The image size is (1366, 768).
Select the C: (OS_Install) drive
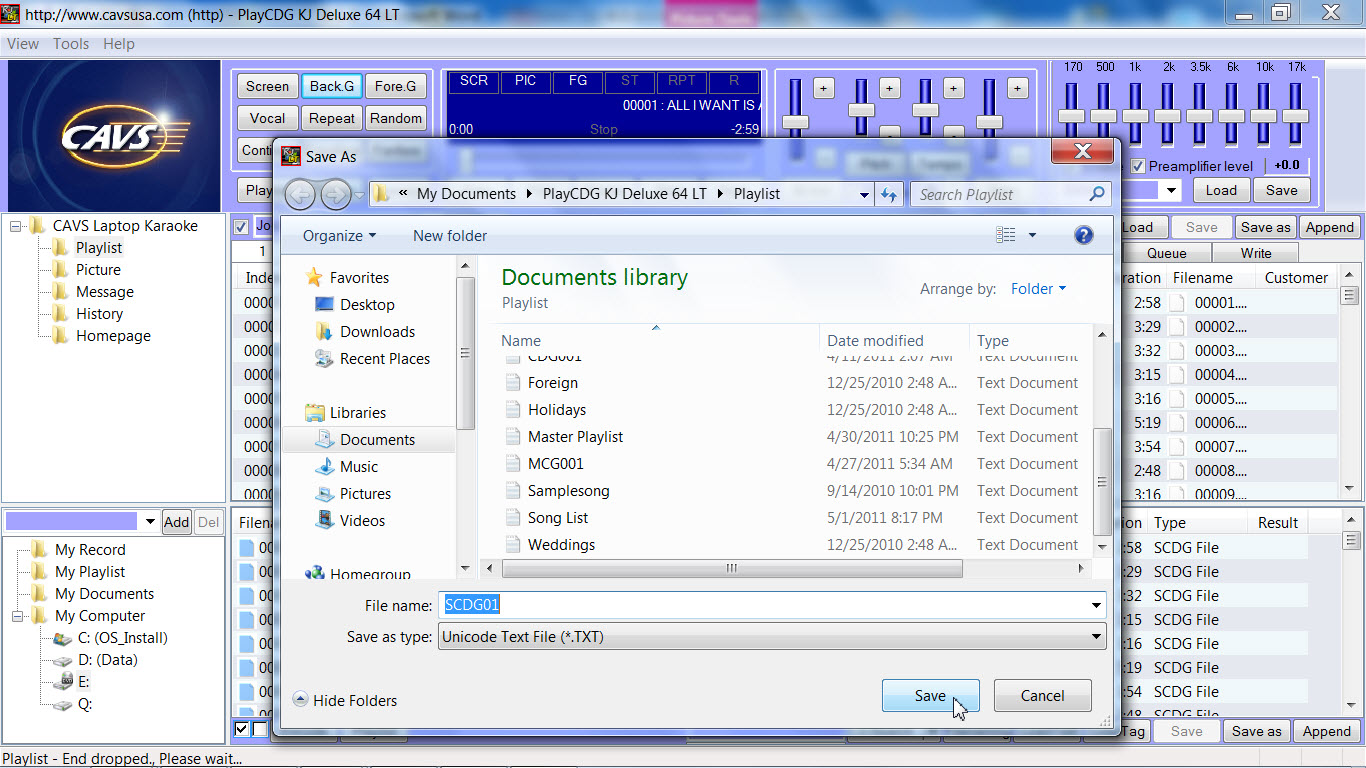click(x=122, y=638)
